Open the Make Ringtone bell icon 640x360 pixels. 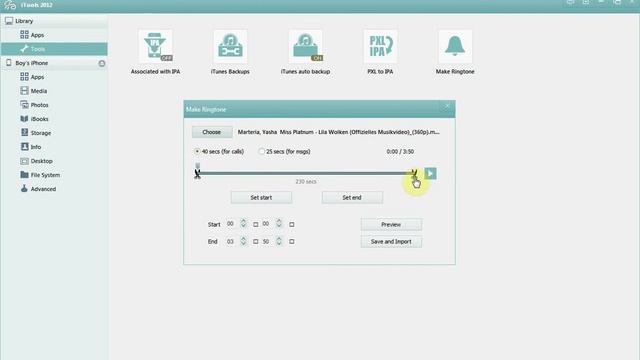(455, 46)
